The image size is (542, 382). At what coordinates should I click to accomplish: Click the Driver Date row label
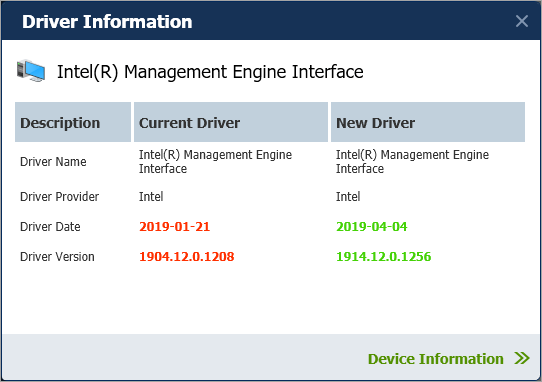(50, 226)
